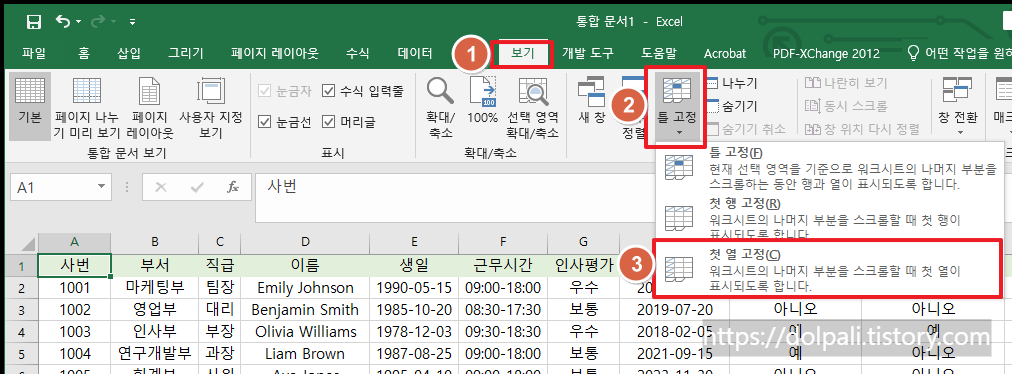
Task: Select column F header
Action: coord(503,242)
